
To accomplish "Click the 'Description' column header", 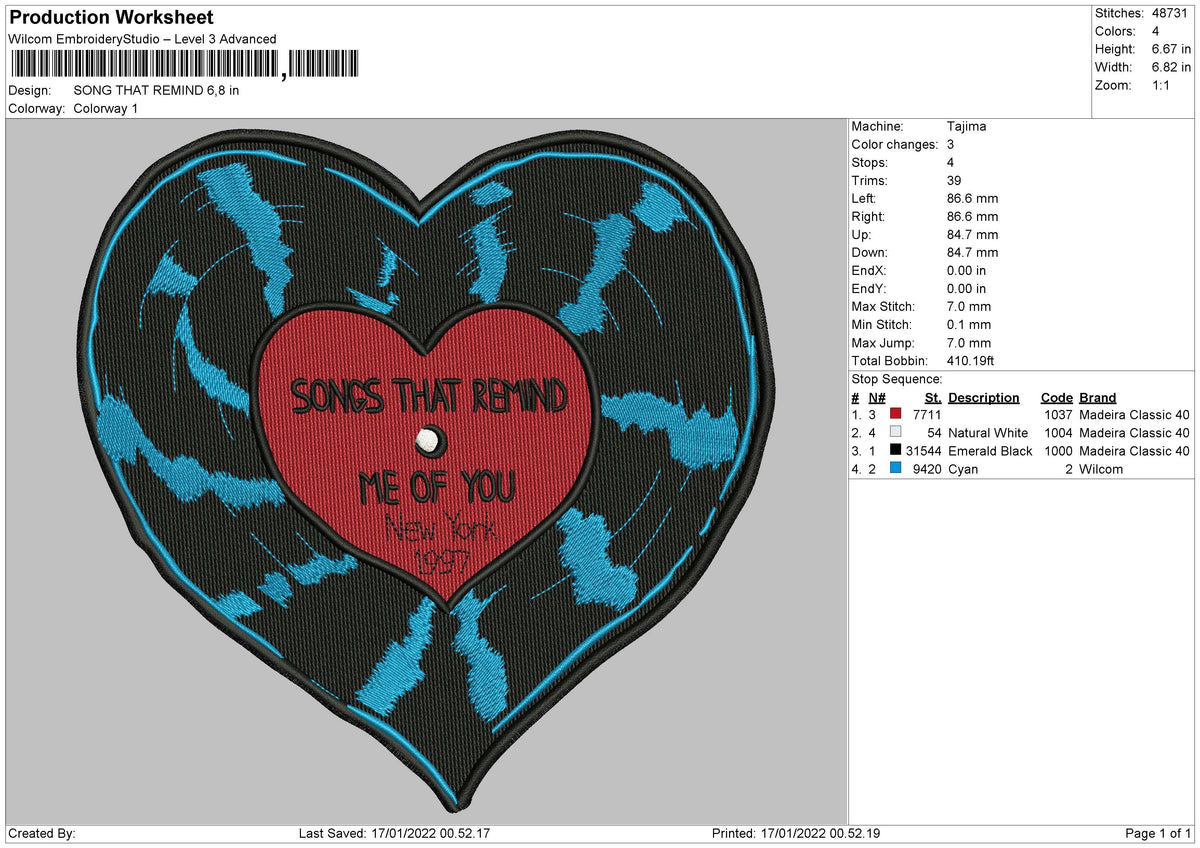I will (984, 397).
